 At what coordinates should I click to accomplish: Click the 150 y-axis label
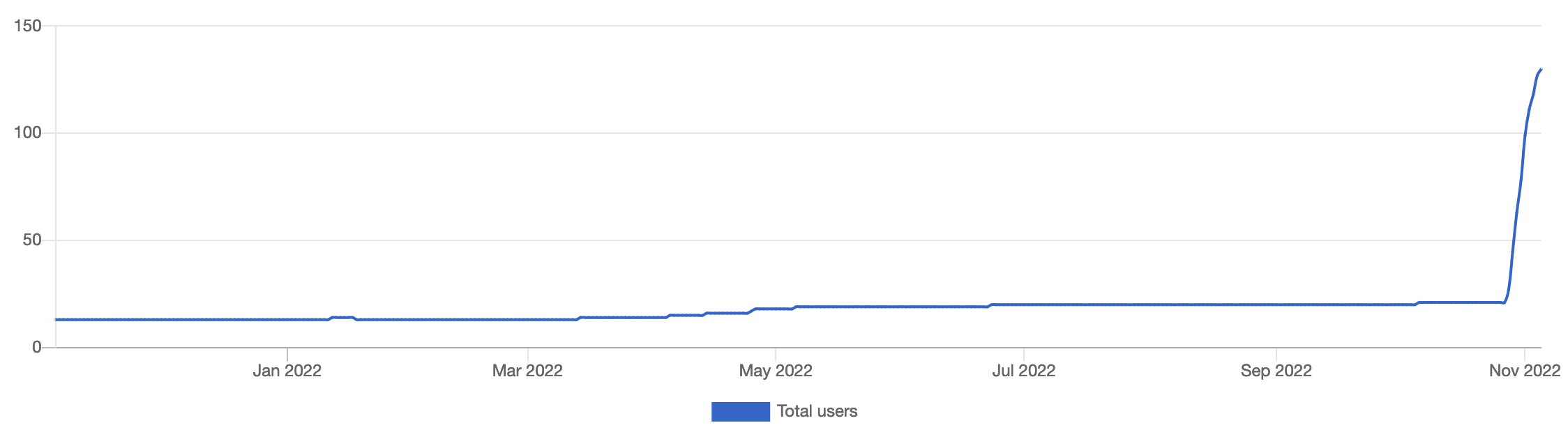coord(28,26)
